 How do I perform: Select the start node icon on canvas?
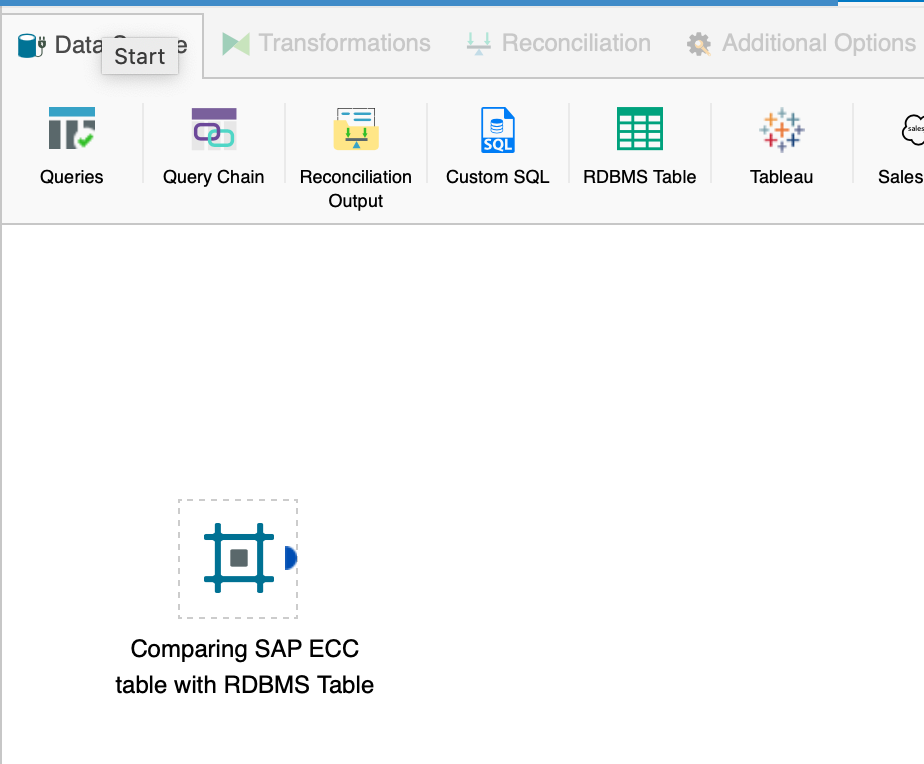point(238,558)
